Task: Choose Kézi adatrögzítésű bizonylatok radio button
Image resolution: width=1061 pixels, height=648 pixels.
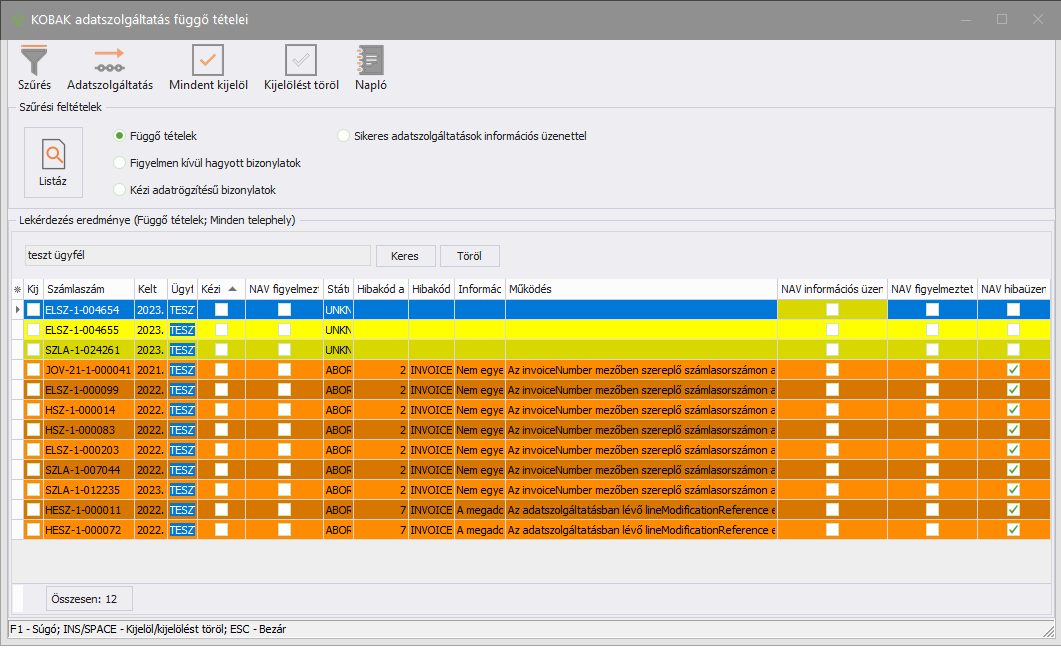Action: point(120,189)
